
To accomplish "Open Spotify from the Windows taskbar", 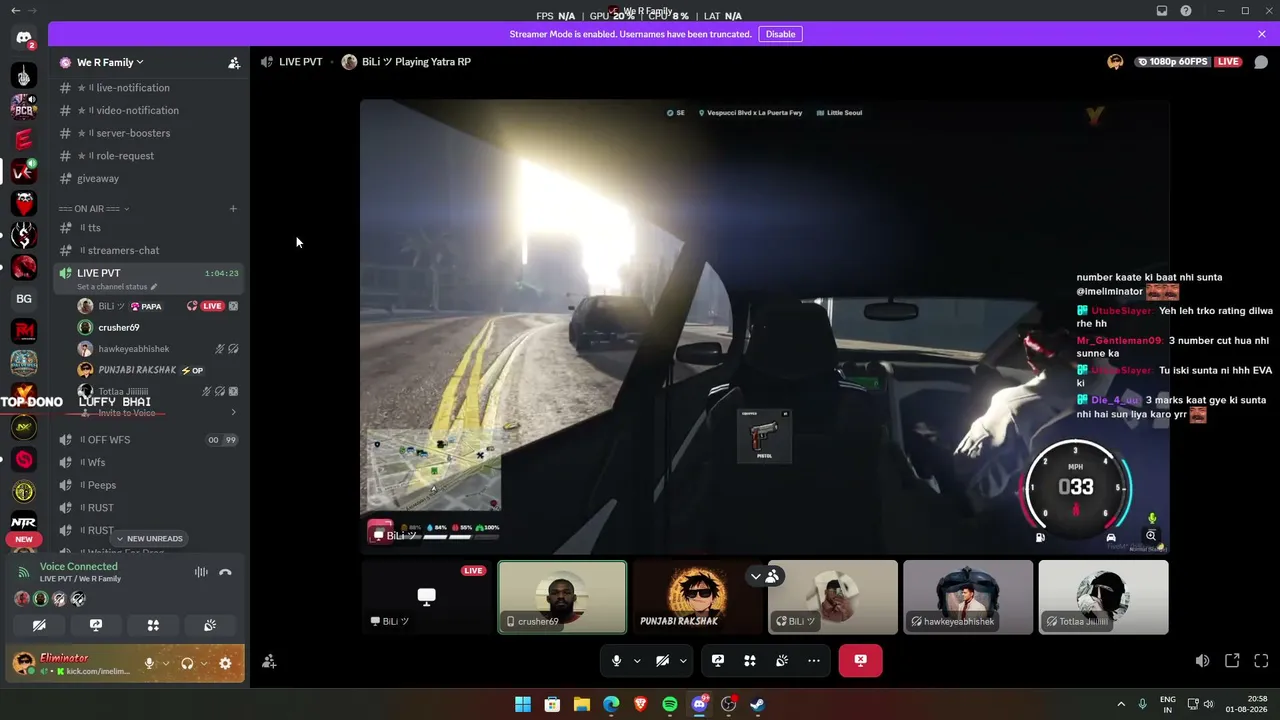I will pos(670,704).
